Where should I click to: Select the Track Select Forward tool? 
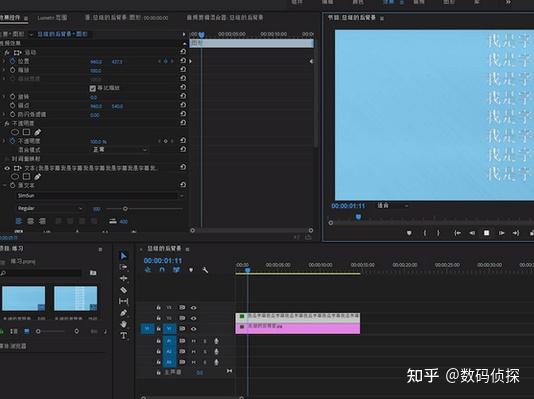(124, 267)
